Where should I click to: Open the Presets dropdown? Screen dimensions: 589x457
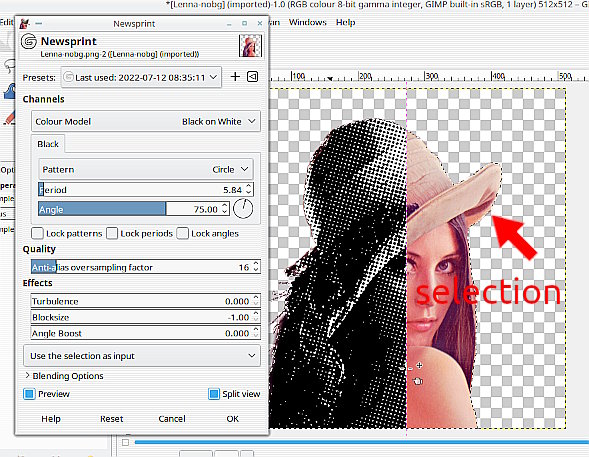click(141, 77)
